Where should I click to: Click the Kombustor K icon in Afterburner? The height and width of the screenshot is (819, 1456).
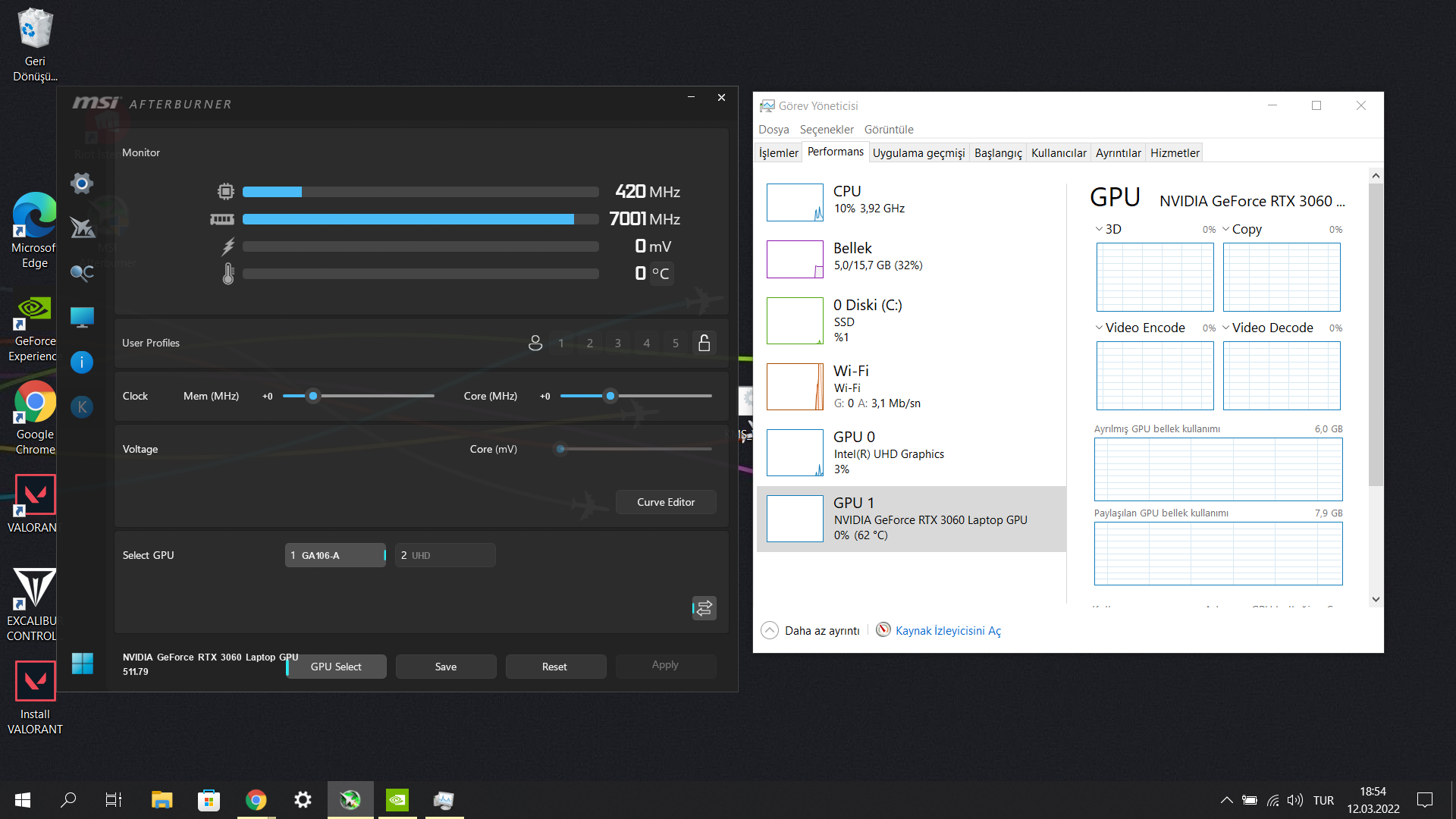[x=82, y=407]
